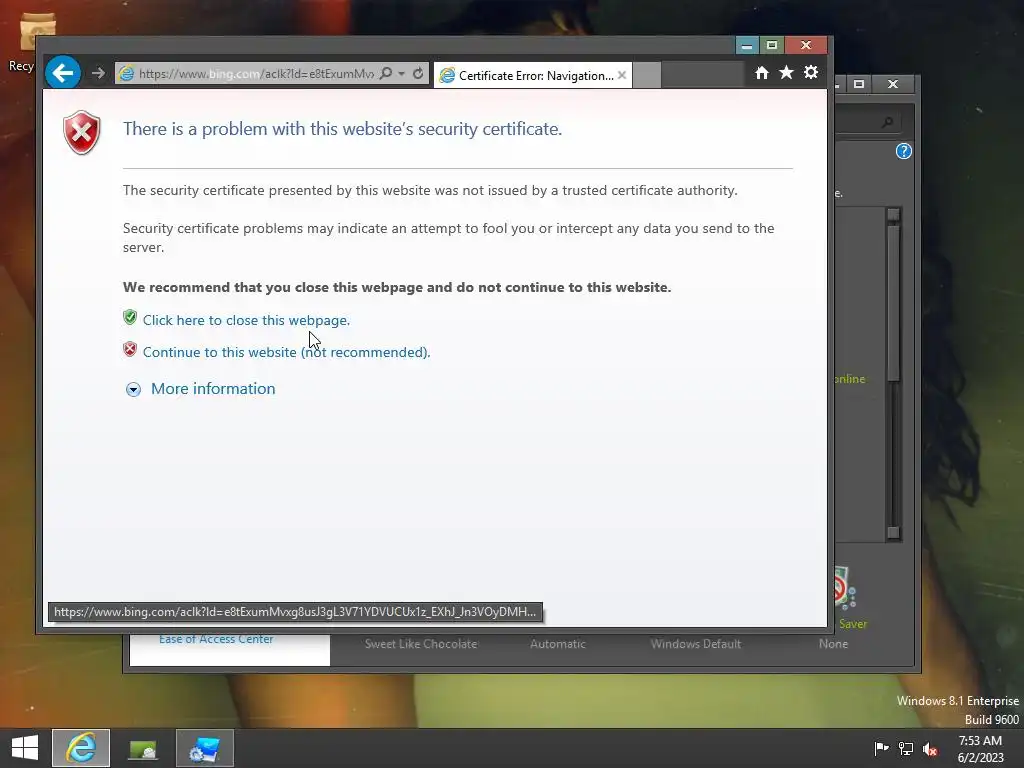Viewport: 1024px width, 768px height.
Task: Continue to this website (not recommended) link
Action: 286,352
